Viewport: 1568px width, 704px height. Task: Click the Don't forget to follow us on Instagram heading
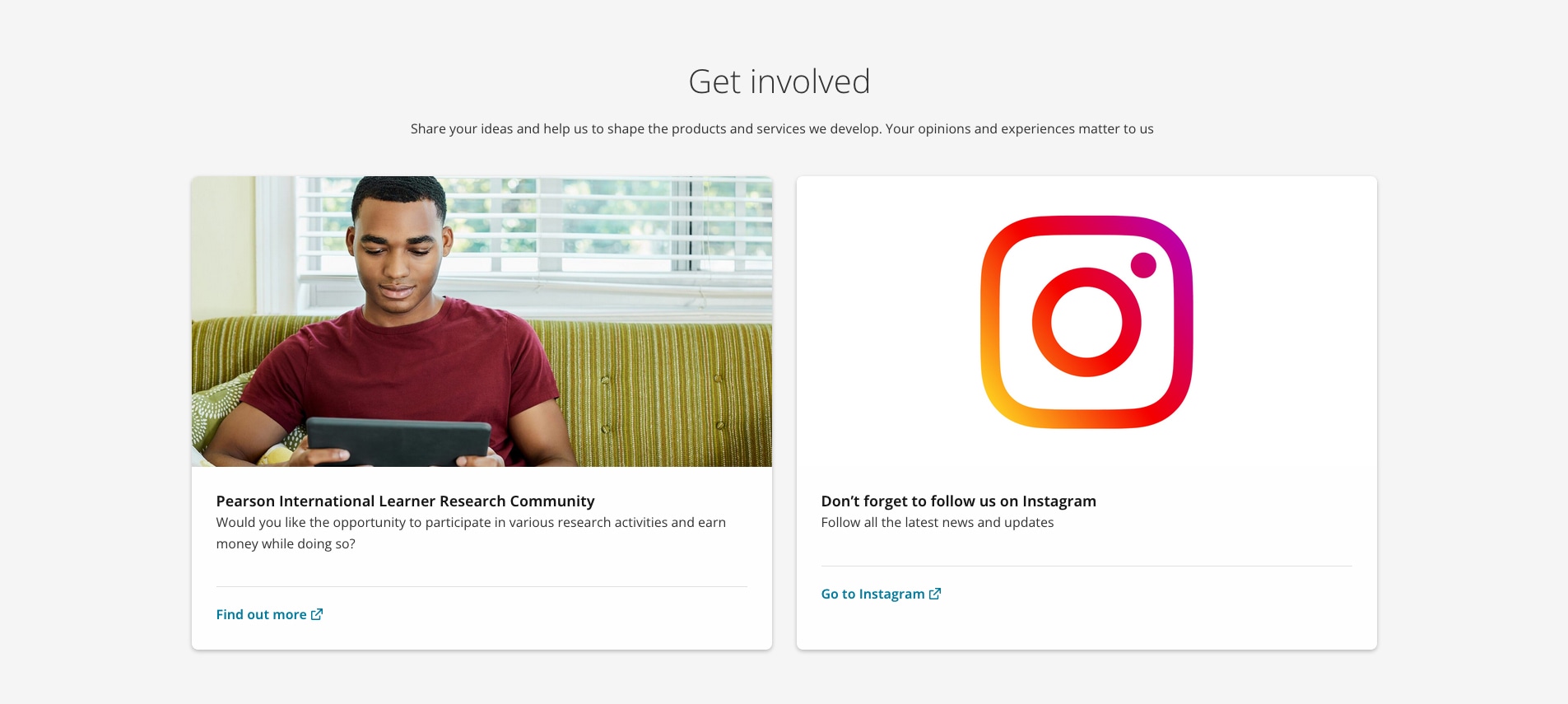[958, 501]
